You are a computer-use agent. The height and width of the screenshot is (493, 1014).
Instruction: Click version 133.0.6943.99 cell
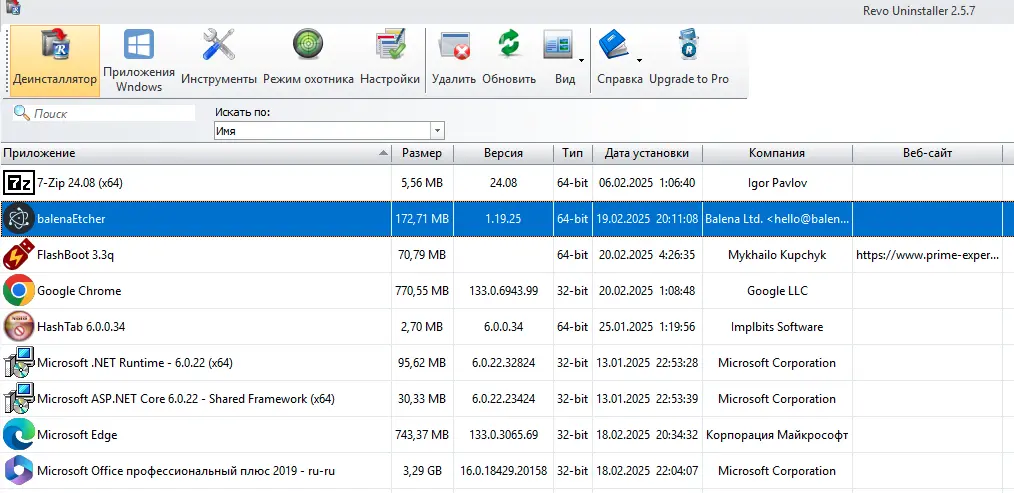tap(503, 291)
